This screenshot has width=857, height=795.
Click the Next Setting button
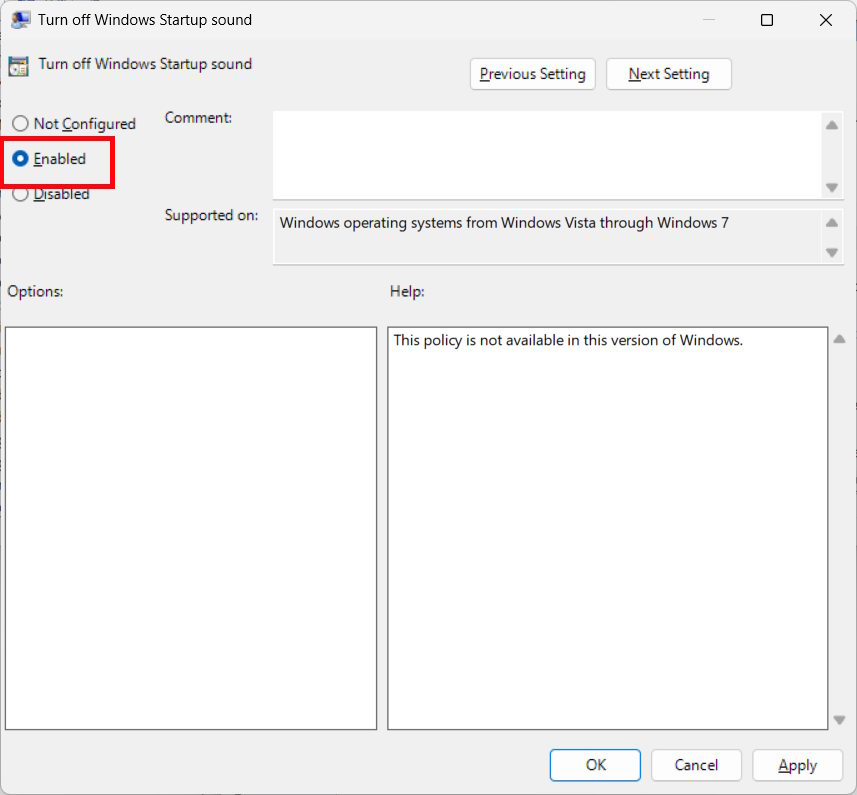click(668, 73)
